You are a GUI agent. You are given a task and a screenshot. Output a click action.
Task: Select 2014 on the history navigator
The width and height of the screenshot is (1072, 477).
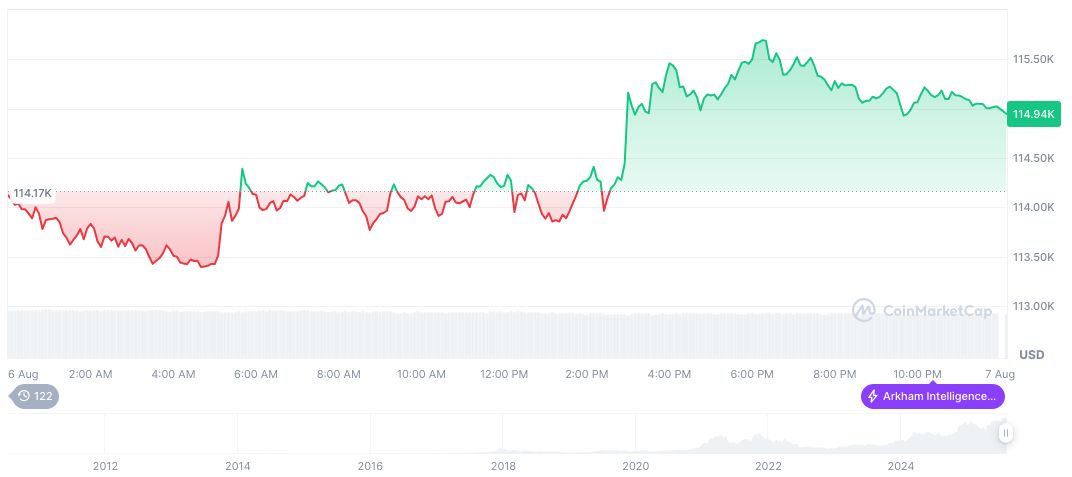click(238, 465)
